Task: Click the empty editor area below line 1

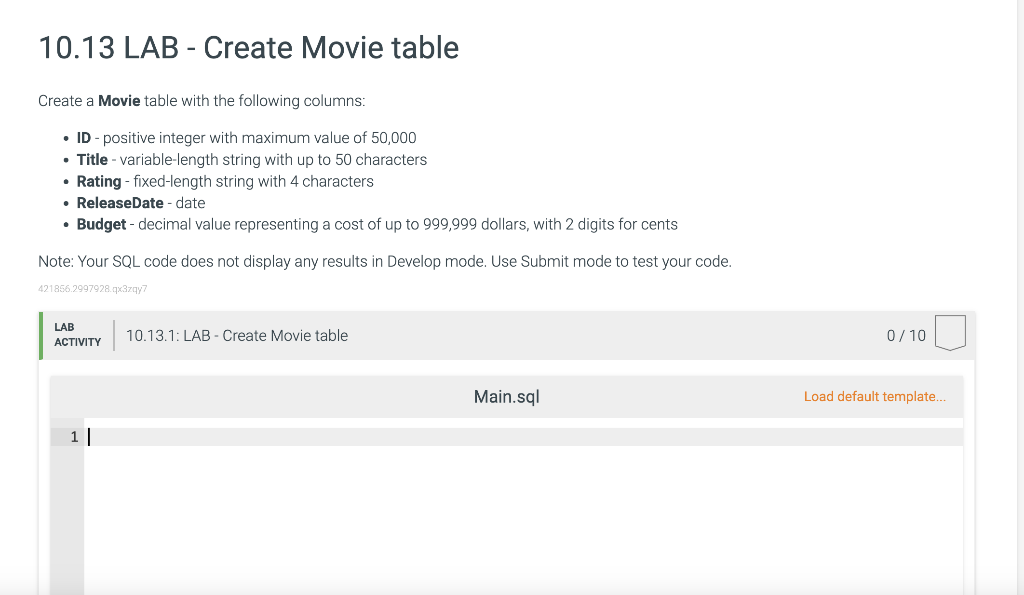Action: 500,520
